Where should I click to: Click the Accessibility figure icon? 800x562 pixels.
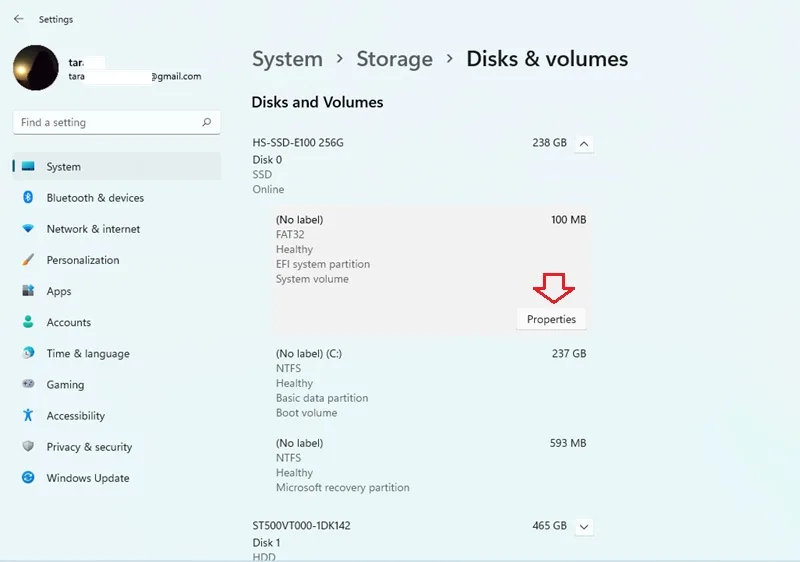point(28,415)
